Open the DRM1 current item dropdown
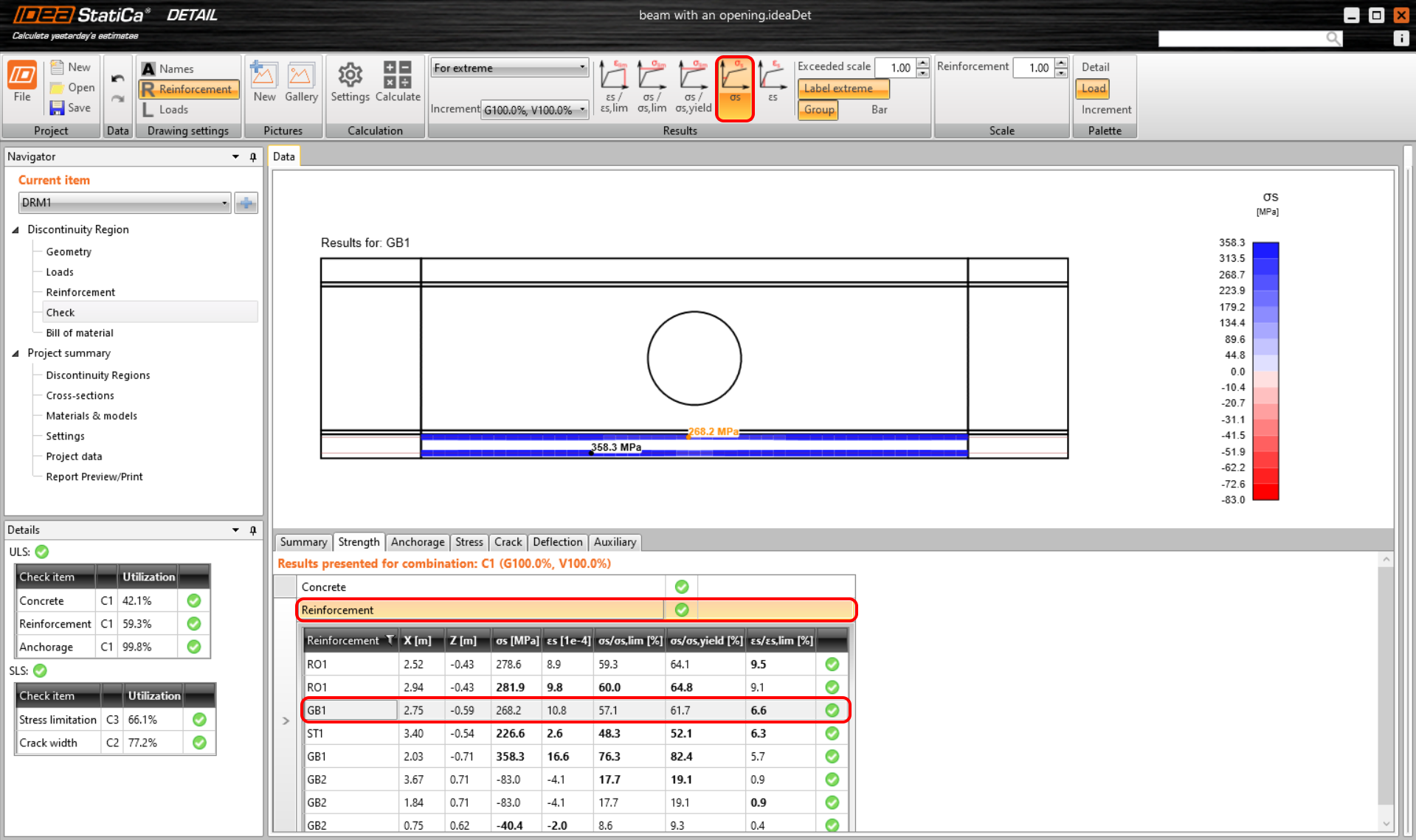The image size is (1416, 840). tap(124, 203)
